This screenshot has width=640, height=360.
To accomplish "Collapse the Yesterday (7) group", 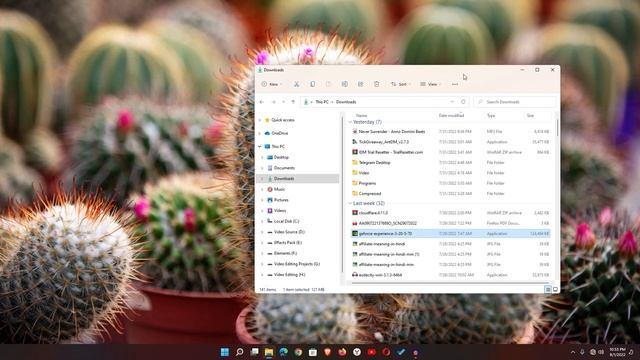I will (x=350, y=122).
